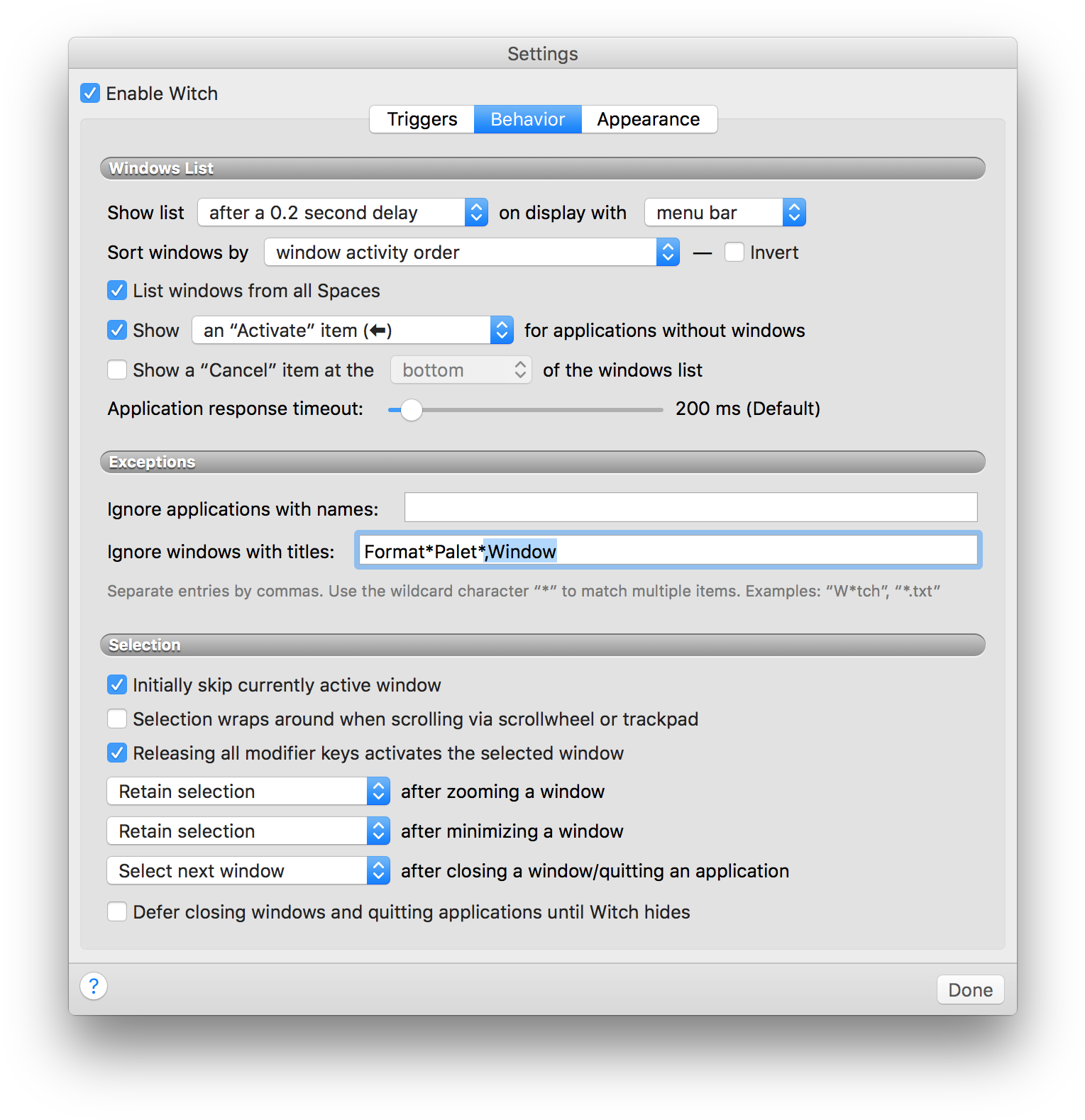Open the Cancel item position bottom dropdown
The width and height of the screenshot is (1085, 1120).
click(x=461, y=370)
